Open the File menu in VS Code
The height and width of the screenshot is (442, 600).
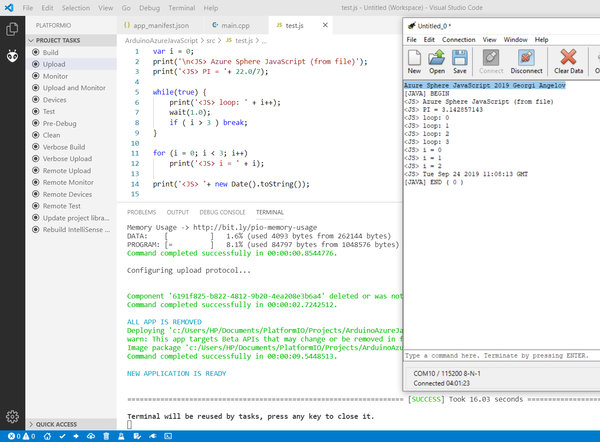point(28,8)
